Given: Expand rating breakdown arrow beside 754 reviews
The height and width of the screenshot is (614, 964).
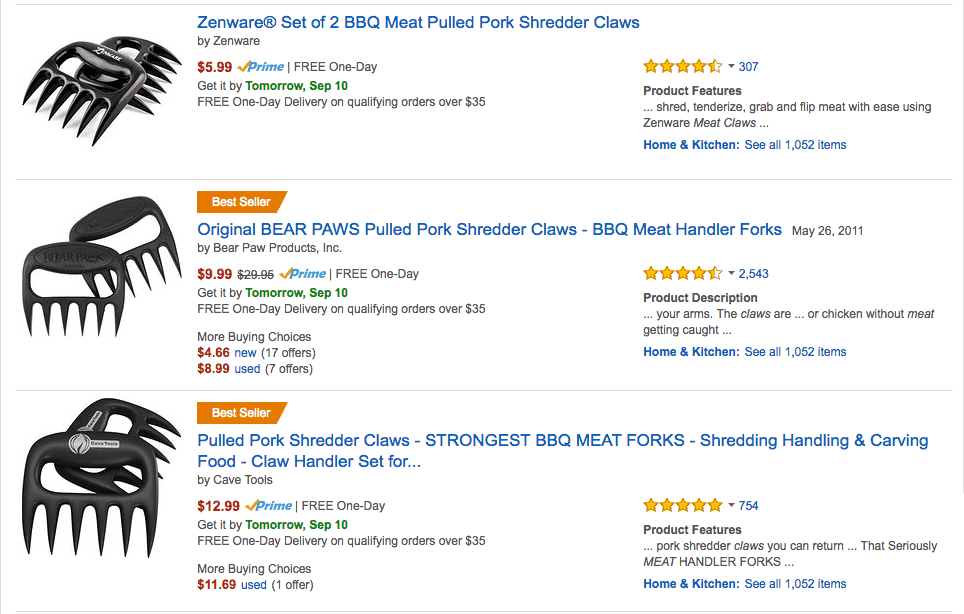Looking at the screenshot, I should pyautogui.click(x=731, y=505).
